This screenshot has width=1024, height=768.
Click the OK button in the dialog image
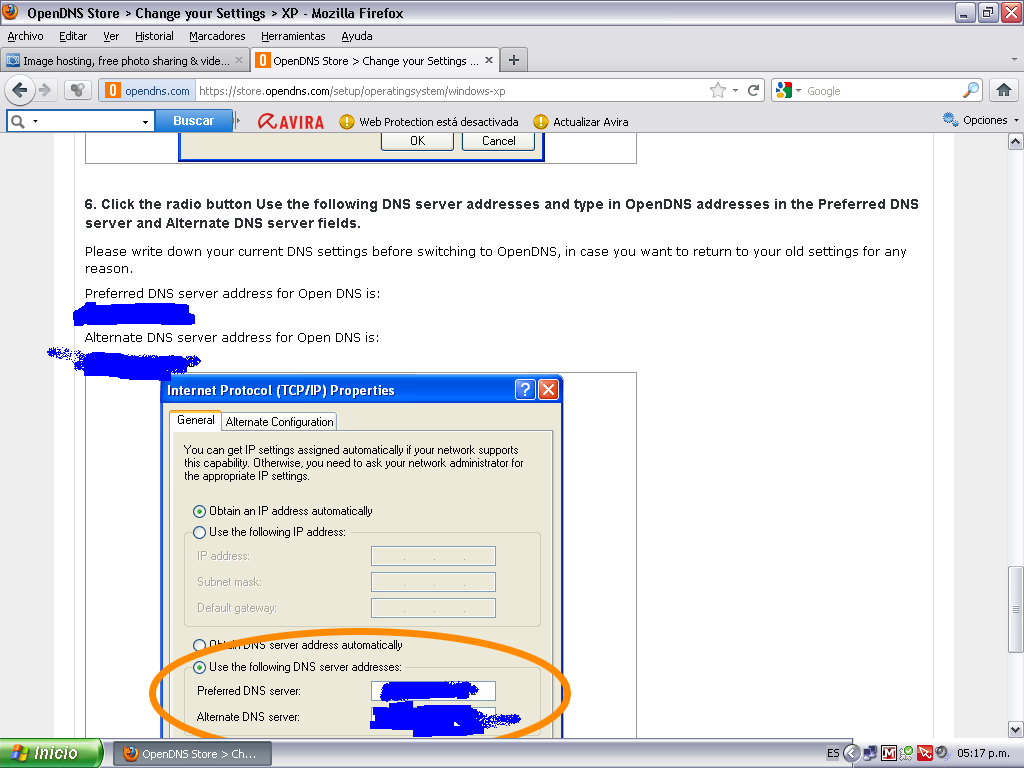[x=417, y=140]
